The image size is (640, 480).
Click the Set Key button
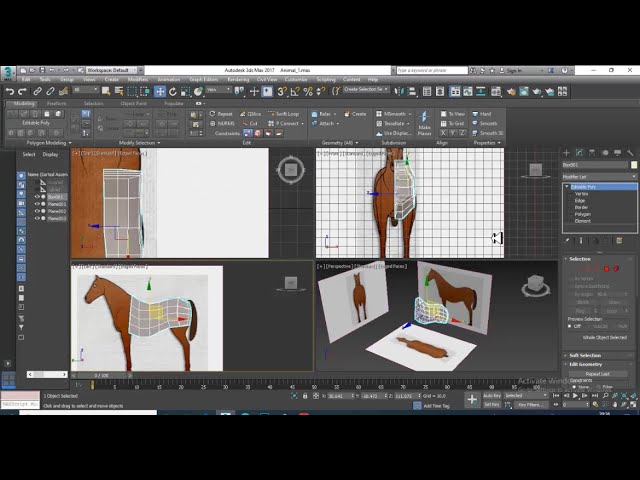click(492, 404)
